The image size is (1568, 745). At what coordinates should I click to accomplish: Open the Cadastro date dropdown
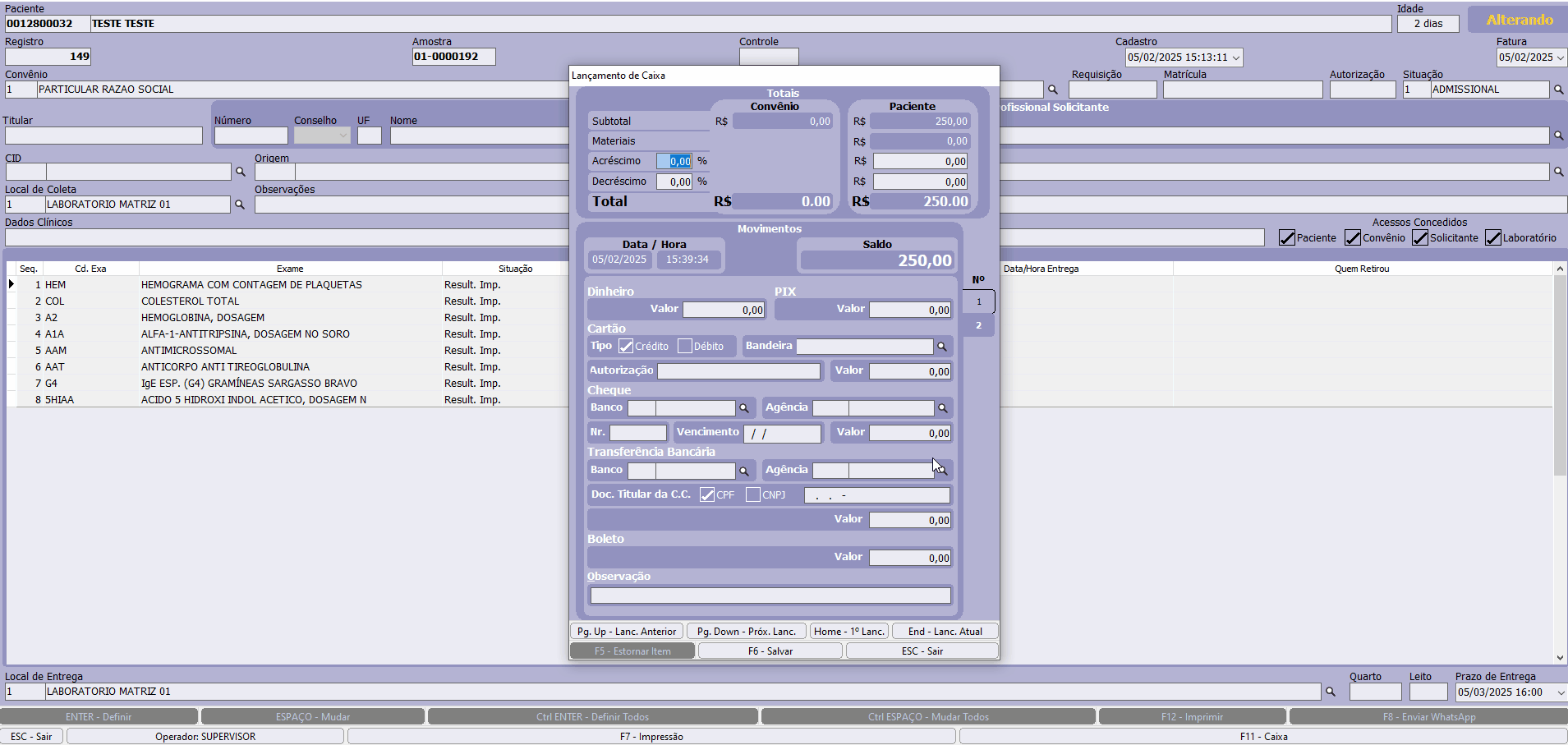pyautogui.click(x=1235, y=57)
